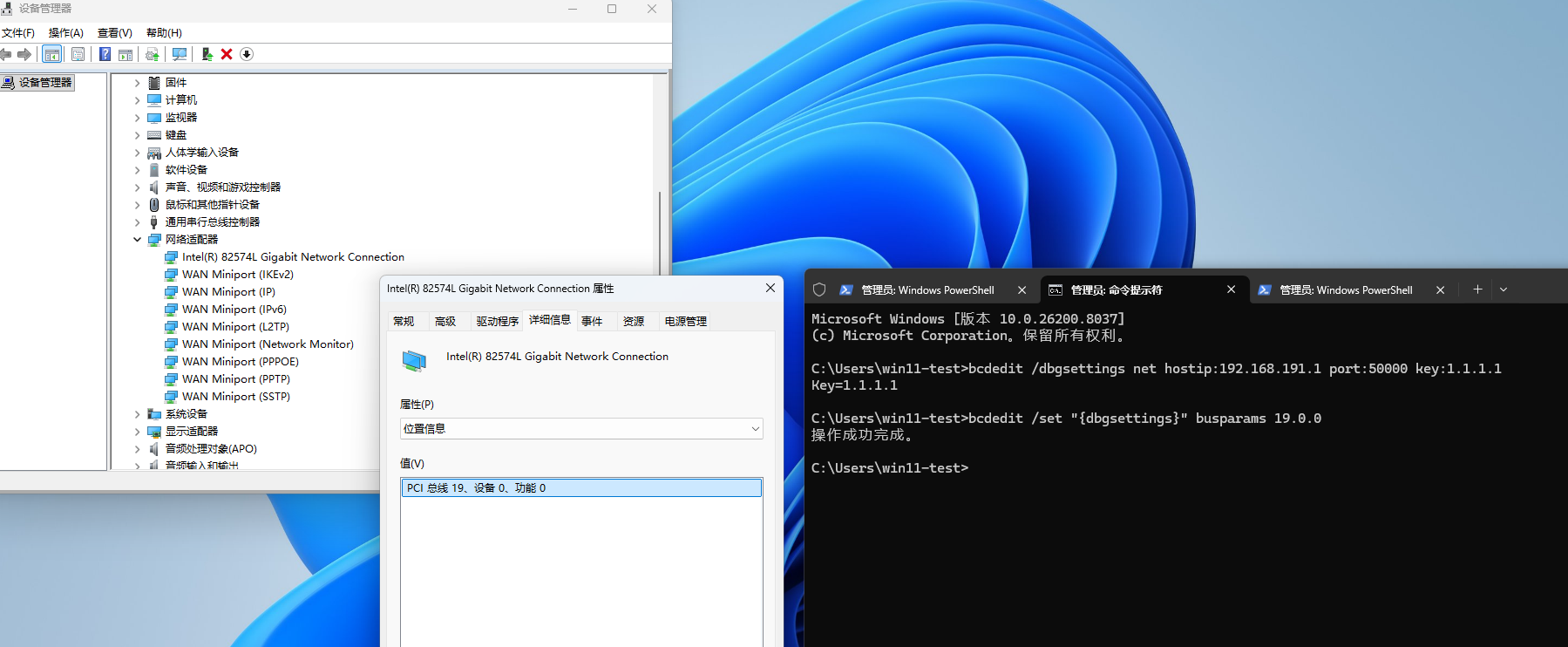Expand the 监视器 tree node
This screenshot has width=1568, height=647.
pyautogui.click(x=137, y=118)
